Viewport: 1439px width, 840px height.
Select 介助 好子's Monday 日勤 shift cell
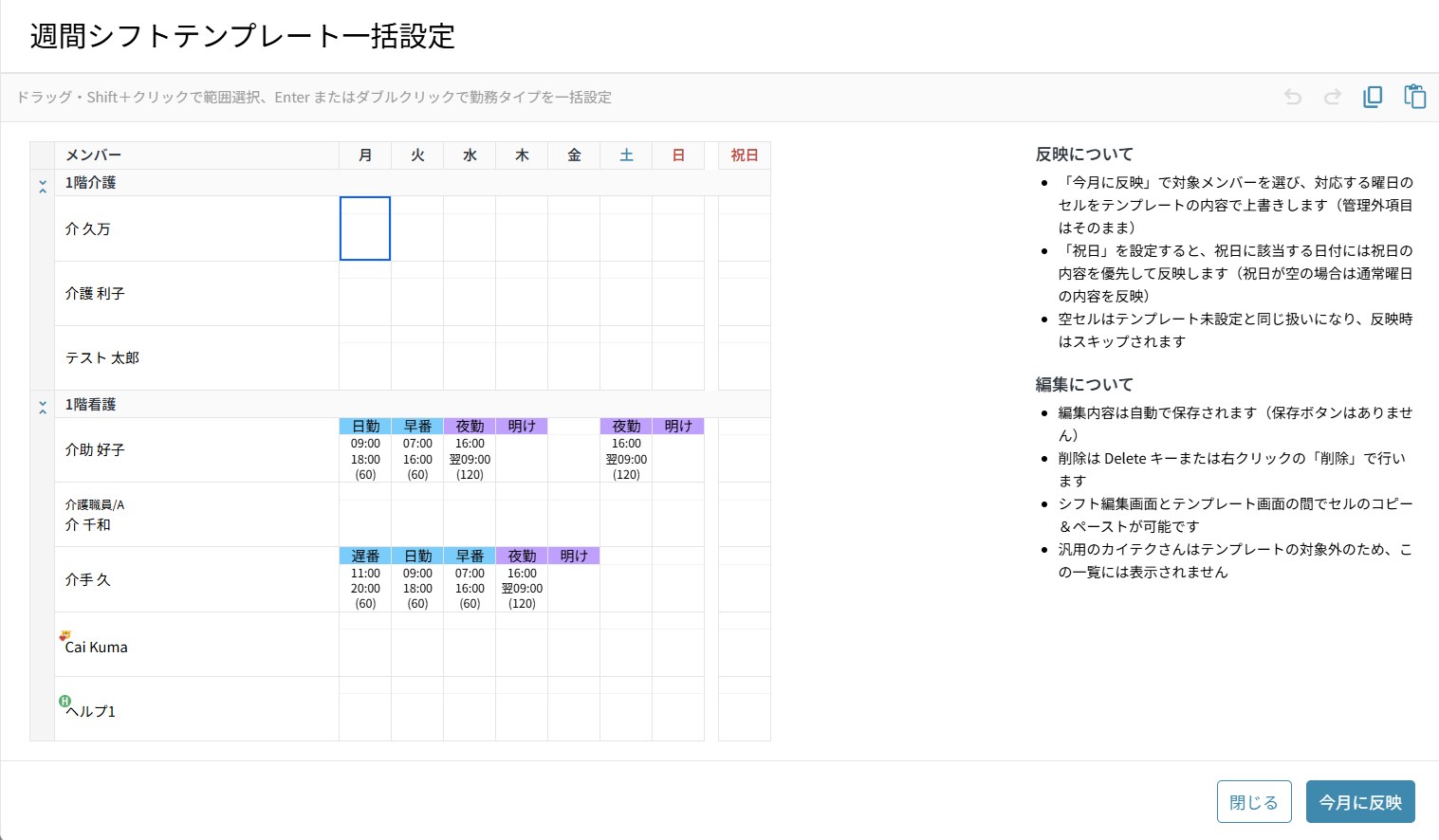click(x=365, y=450)
